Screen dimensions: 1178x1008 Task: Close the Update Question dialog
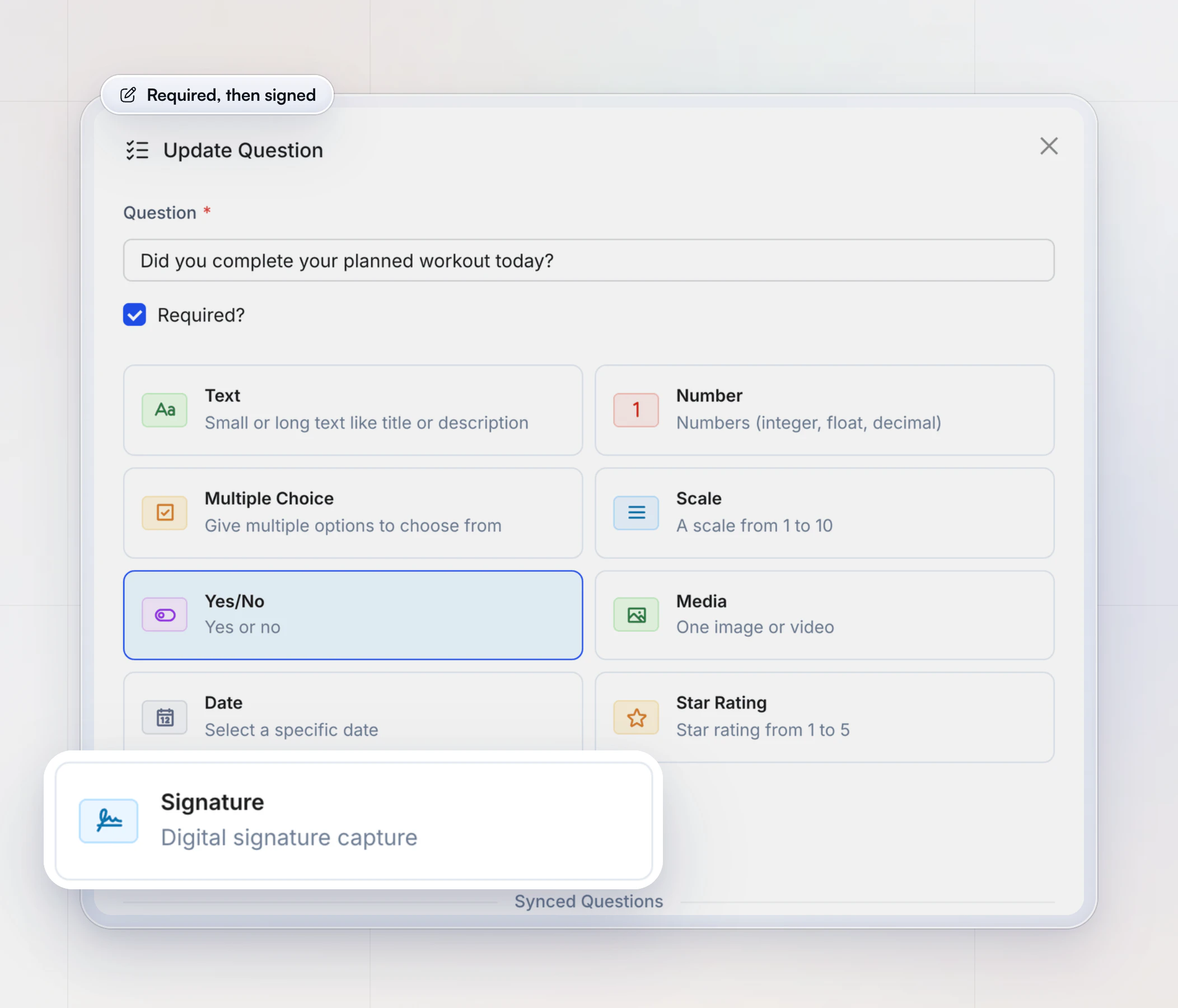tap(1048, 146)
